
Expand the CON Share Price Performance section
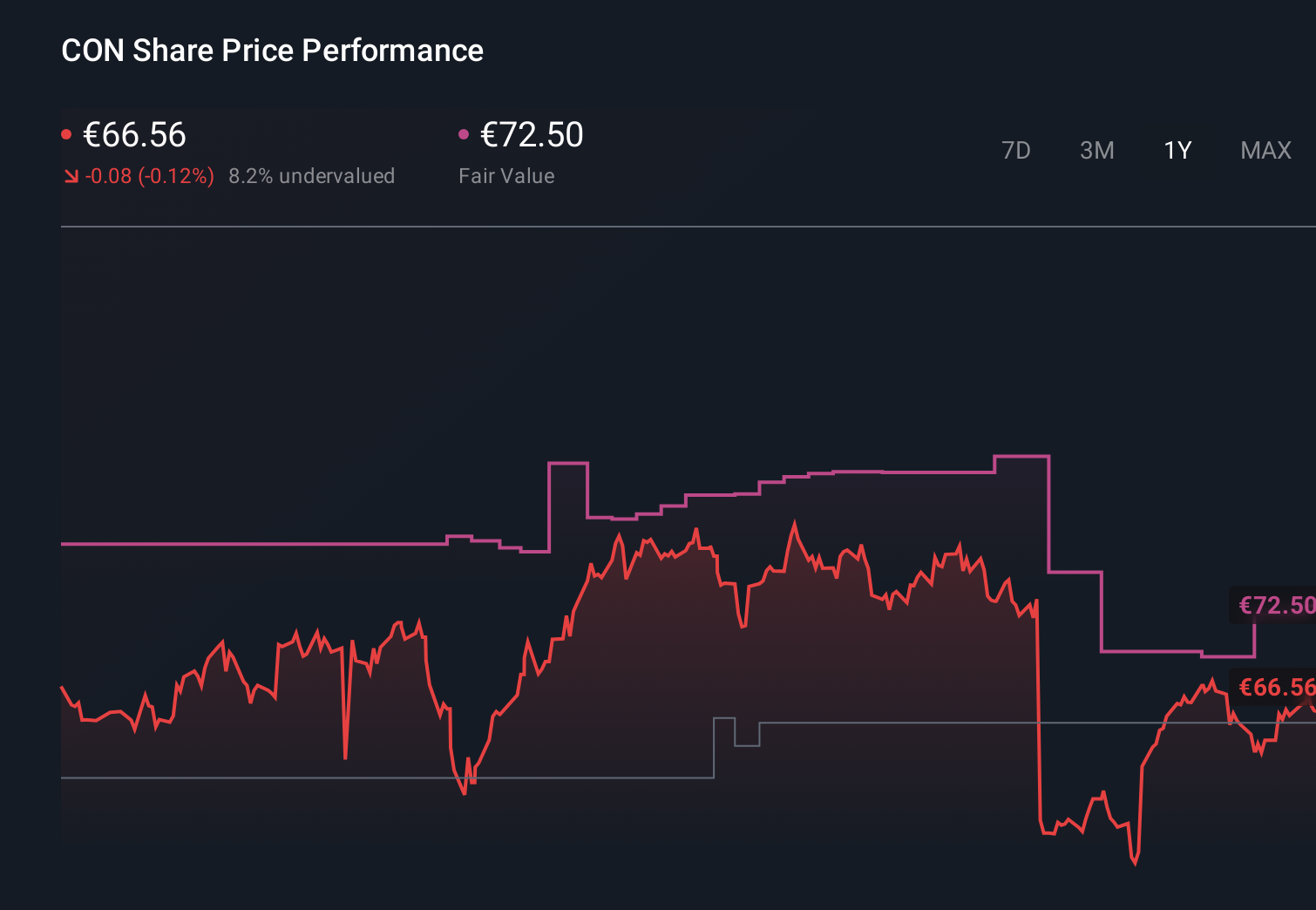coord(272,50)
